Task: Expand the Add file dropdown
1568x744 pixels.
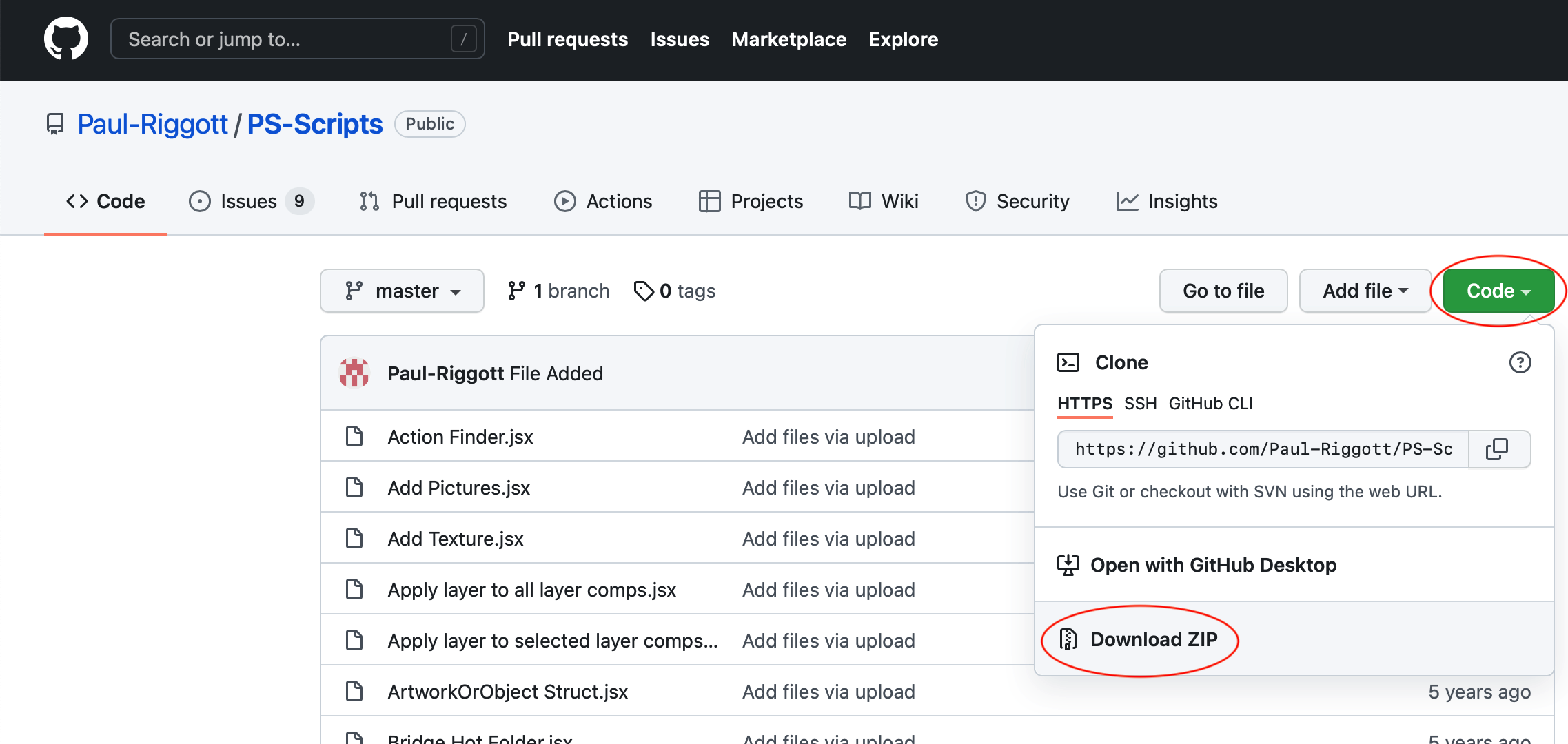Action: 1364,290
